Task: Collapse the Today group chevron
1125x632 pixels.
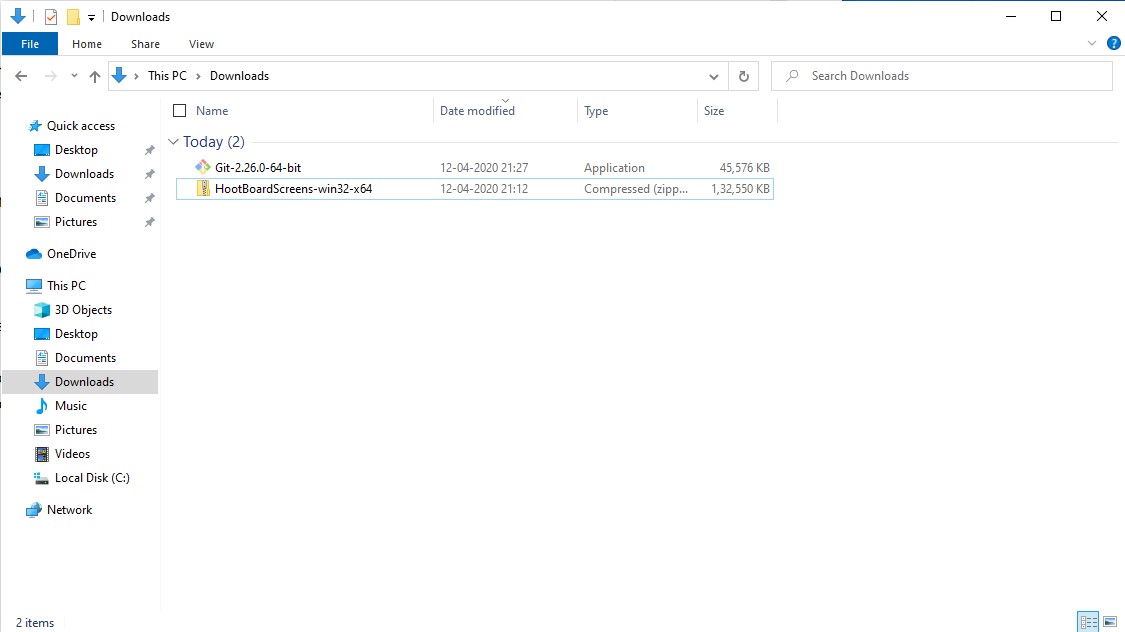Action: (x=174, y=142)
